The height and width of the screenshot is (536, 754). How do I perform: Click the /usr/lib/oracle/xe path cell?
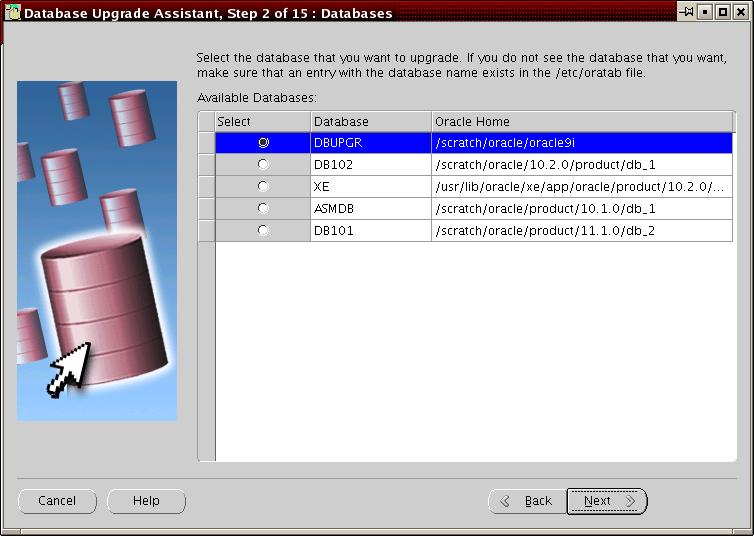tap(582, 187)
